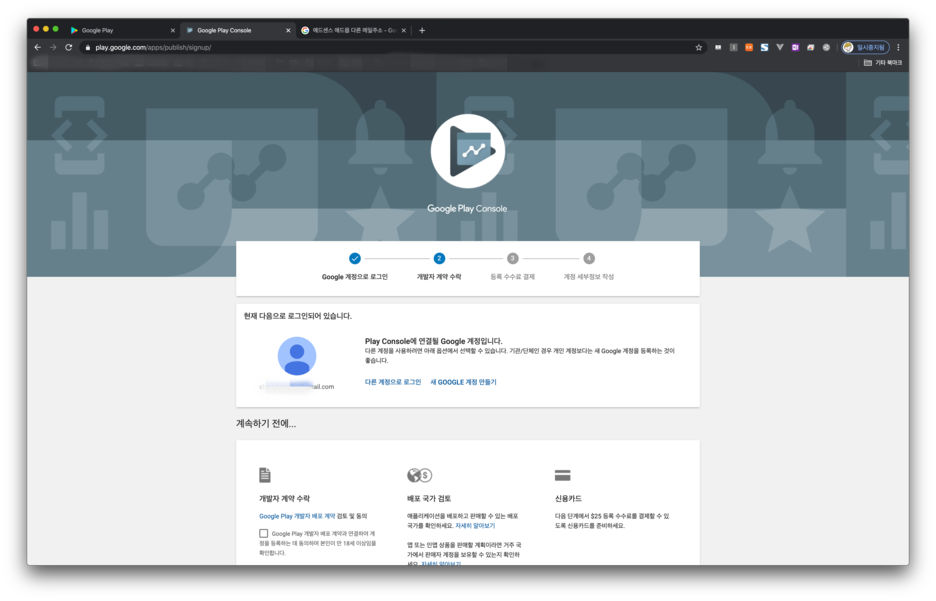Screen dimensions: 936x601
Task: Go back with the browser back arrow
Action: point(38,47)
